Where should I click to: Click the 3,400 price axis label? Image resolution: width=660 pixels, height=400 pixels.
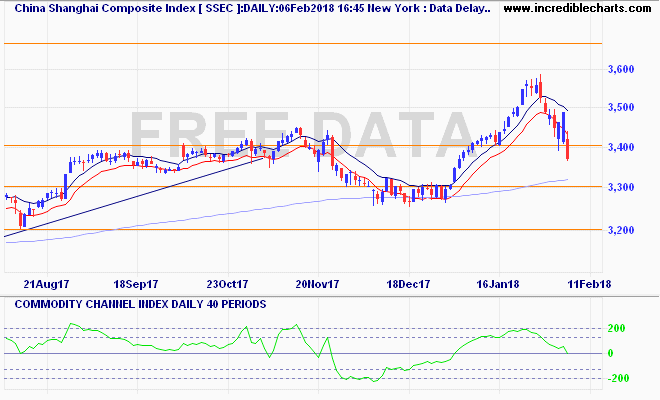click(x=621, y=147)
